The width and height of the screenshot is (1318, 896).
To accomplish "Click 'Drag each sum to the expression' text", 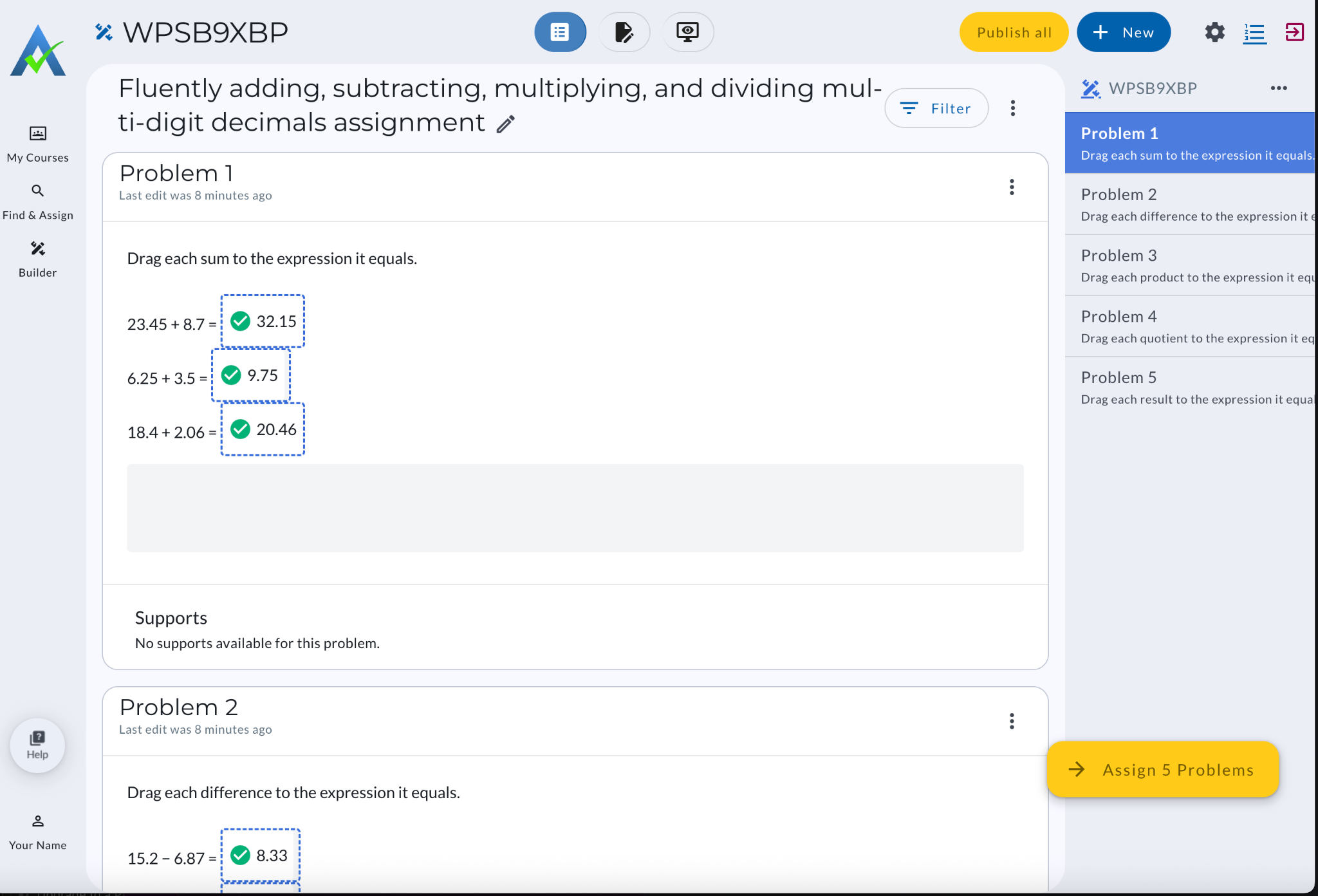I will pyautogui.click(x=272, y=259).
